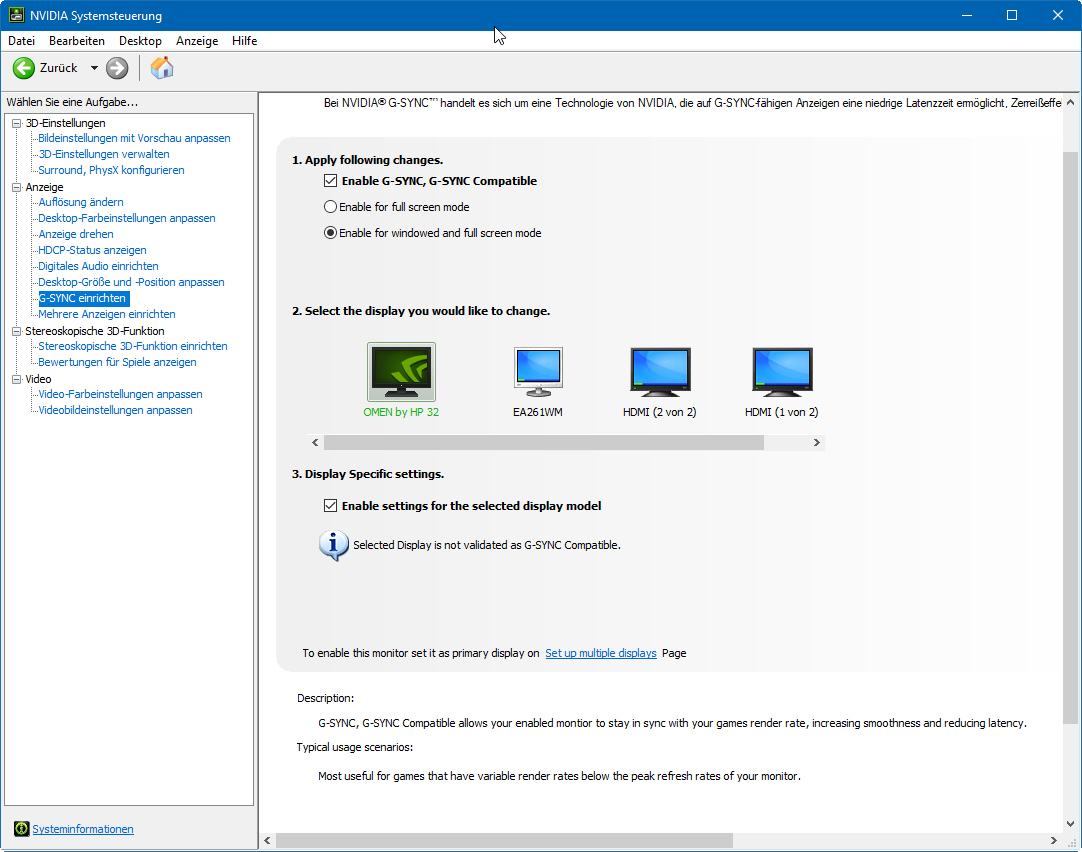Collapse the Video tree node
The image size is (1082, 852).
point(17,379)
